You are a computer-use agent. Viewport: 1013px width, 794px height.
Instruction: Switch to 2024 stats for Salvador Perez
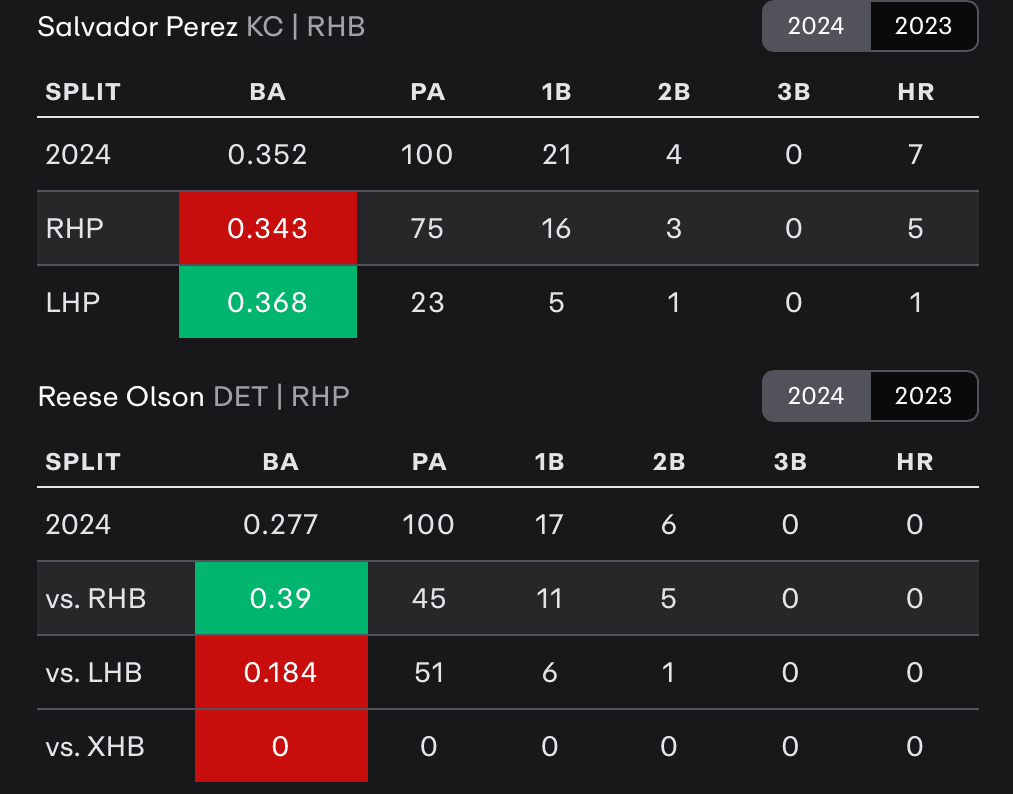(x=816, y=27)
